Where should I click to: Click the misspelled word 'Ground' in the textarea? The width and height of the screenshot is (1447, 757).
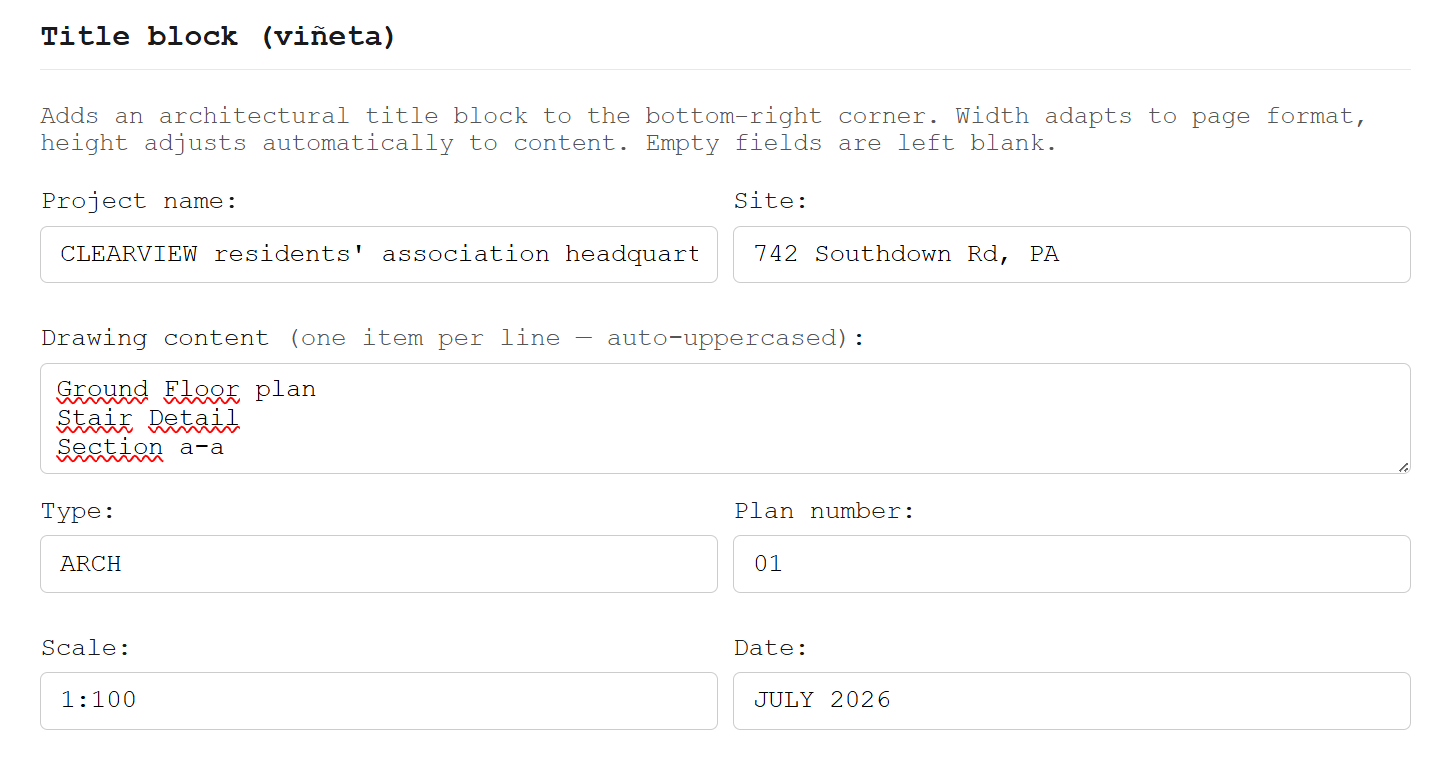tap(100, 389)
